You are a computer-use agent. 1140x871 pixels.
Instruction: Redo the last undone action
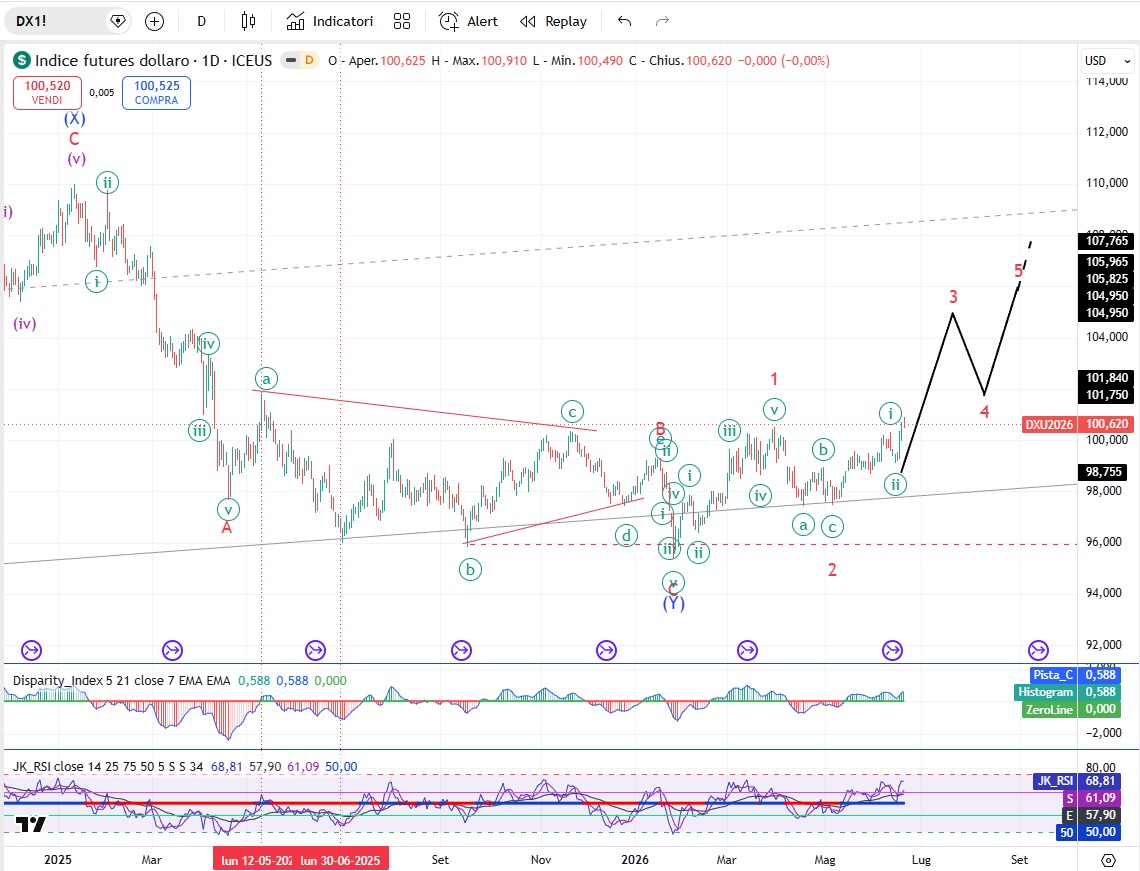662,22
